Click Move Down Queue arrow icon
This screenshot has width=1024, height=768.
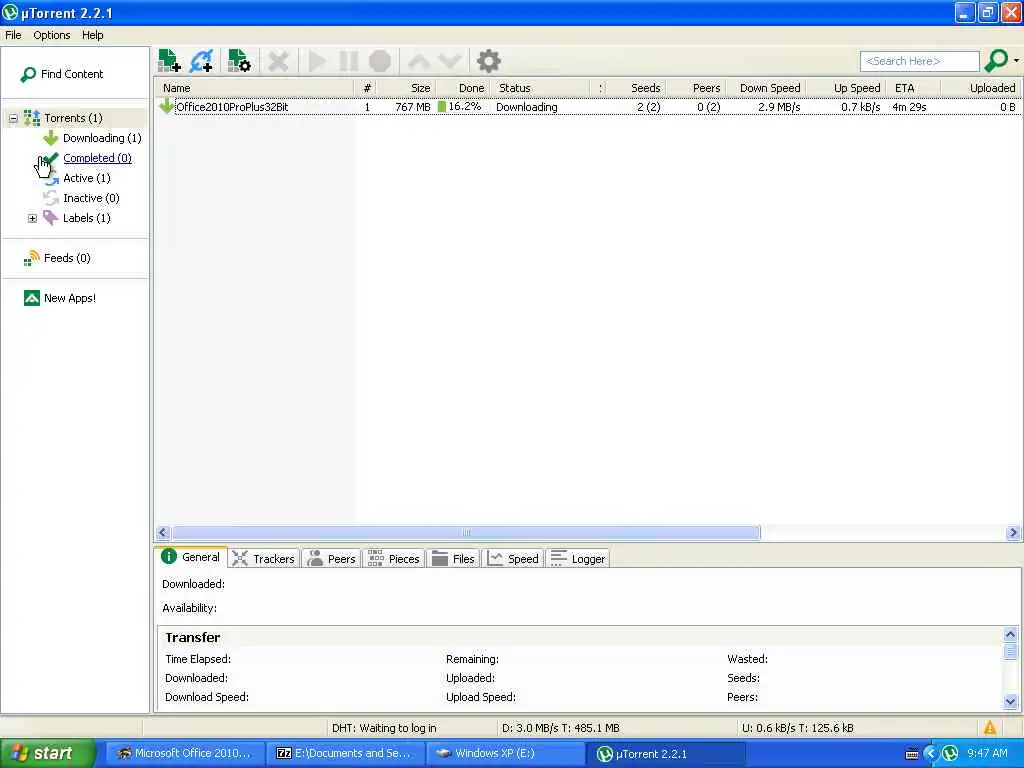(x=450, y=61)
